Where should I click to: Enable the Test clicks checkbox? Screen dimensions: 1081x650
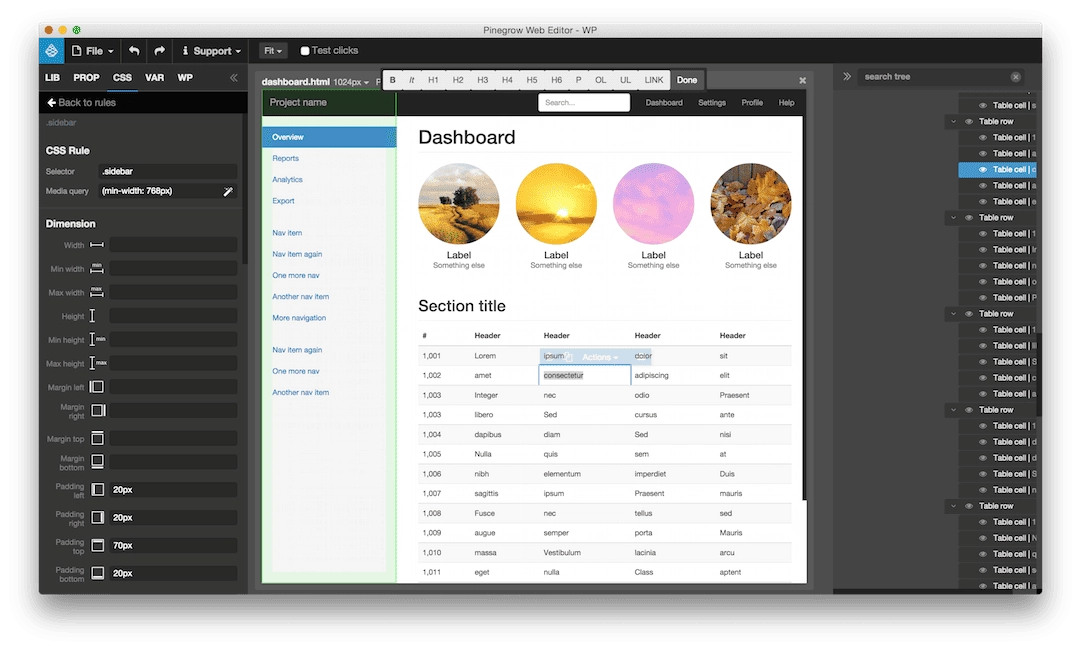(305, 50)
